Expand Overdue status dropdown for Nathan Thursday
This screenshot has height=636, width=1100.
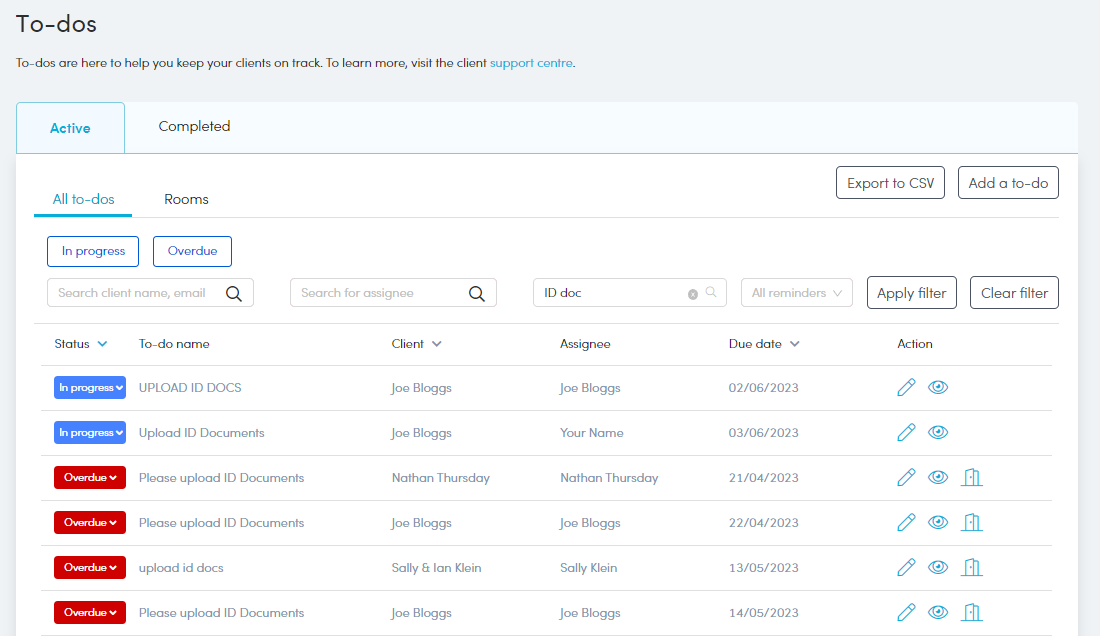tap(90, 478)
